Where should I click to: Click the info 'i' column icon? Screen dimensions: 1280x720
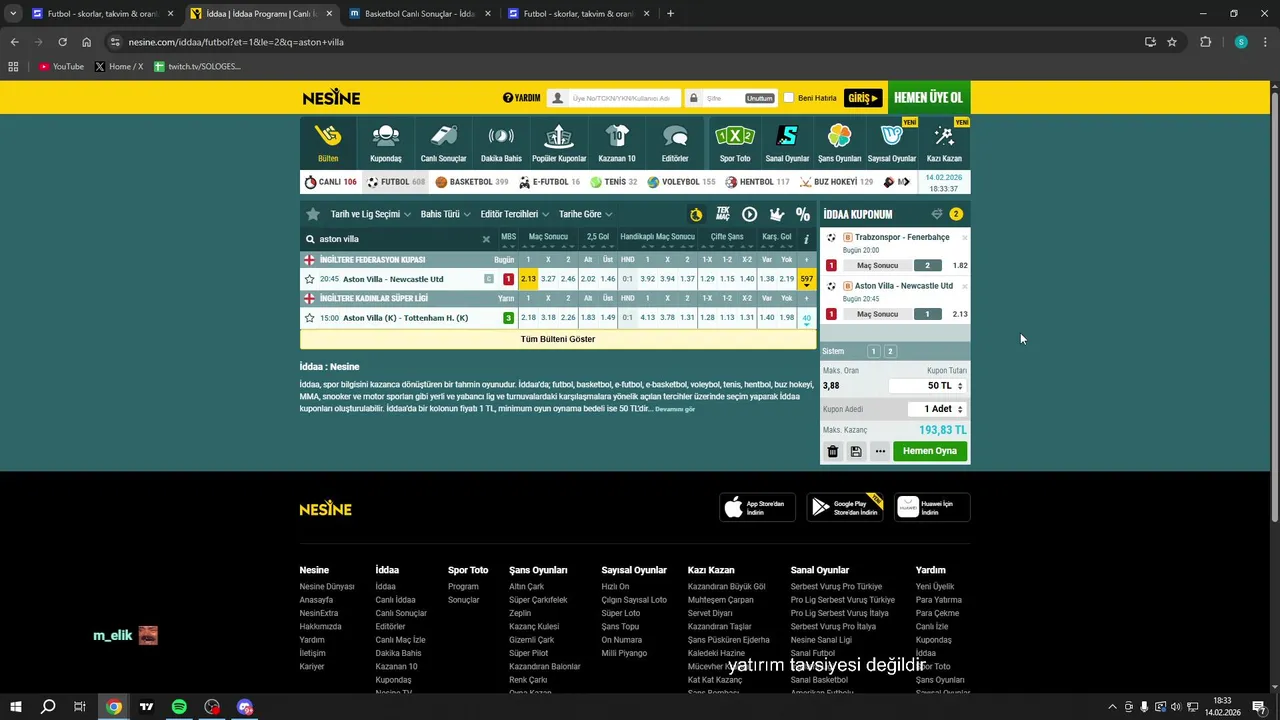[806, 239]
